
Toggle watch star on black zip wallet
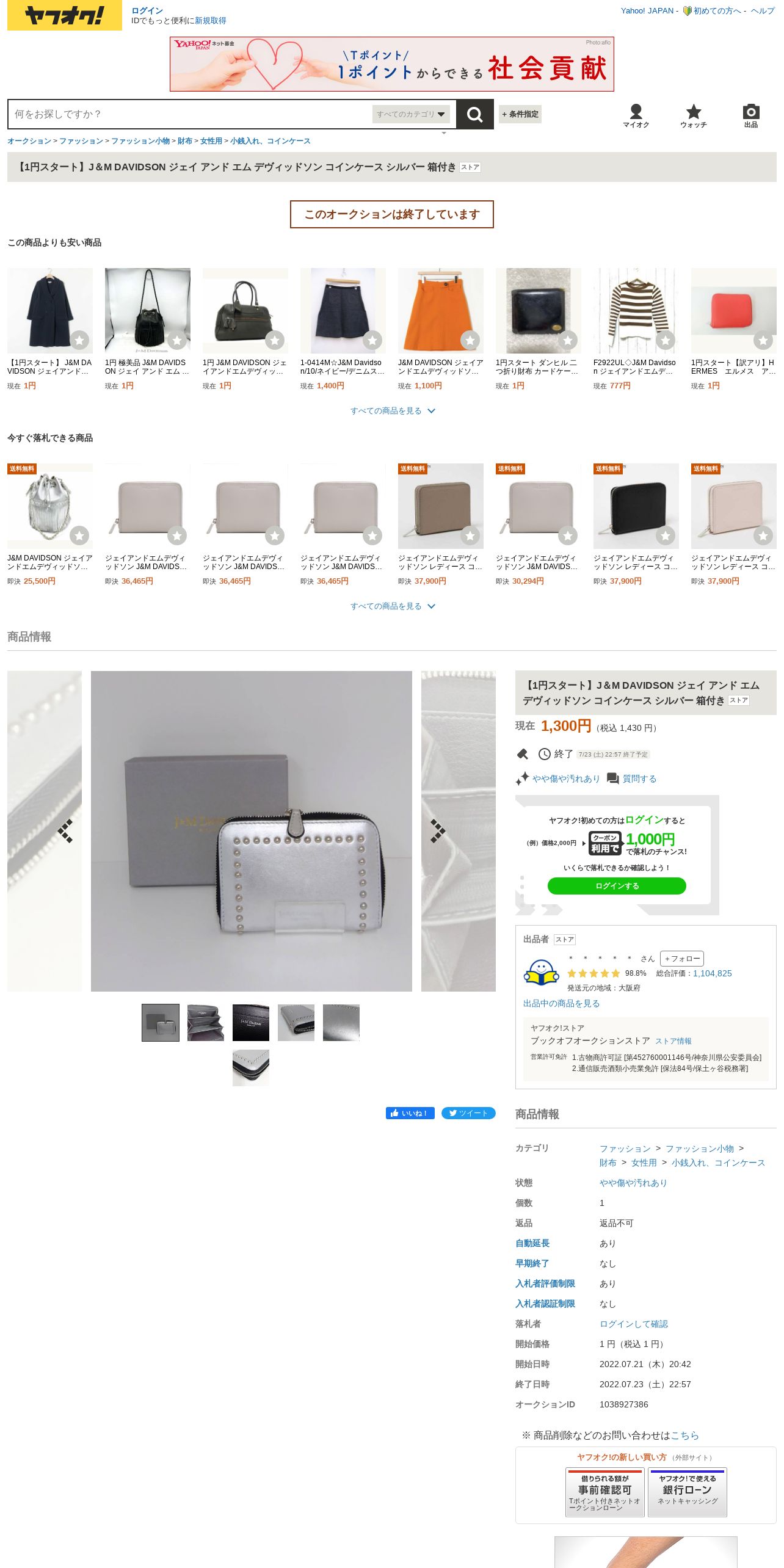pos(666,535)
